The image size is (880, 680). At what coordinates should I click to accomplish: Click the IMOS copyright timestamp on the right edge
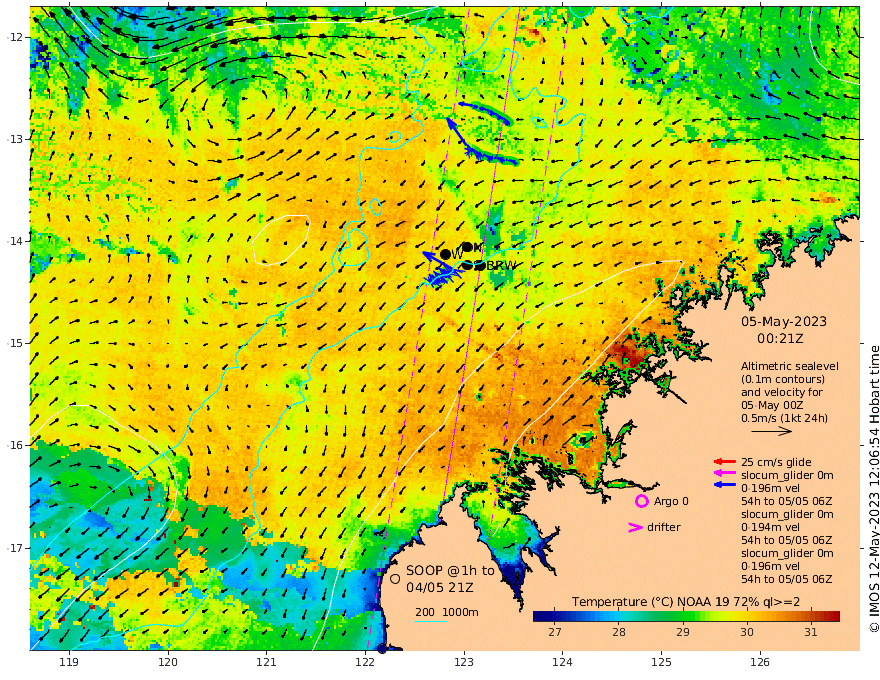[x=874, y=489]
